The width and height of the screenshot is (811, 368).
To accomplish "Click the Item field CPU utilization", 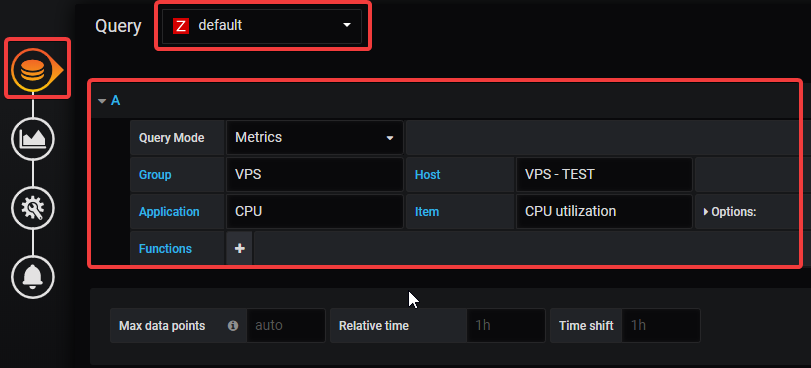I will pos(604,212).
